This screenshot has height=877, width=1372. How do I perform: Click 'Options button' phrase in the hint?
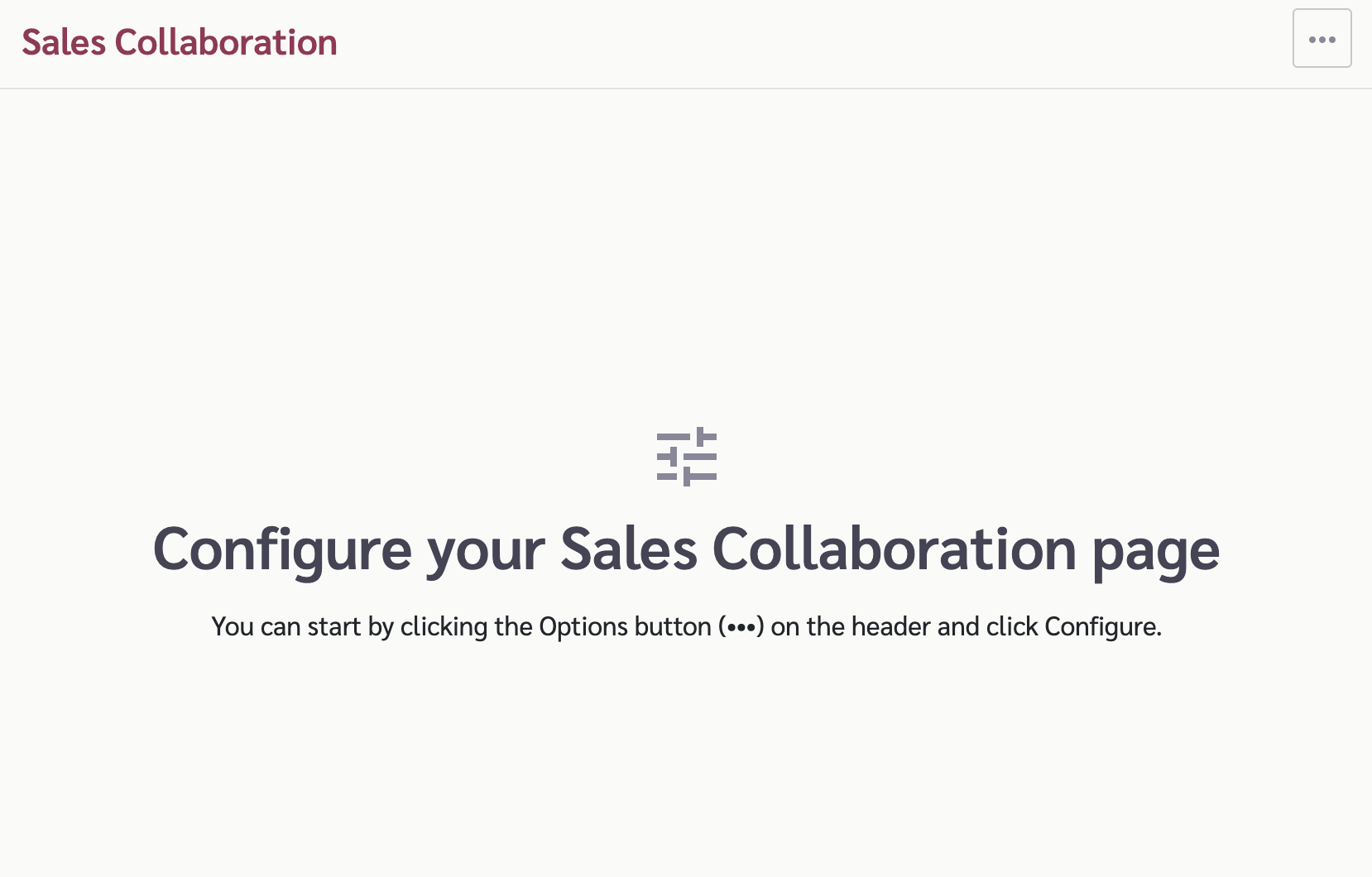point(625,626)
